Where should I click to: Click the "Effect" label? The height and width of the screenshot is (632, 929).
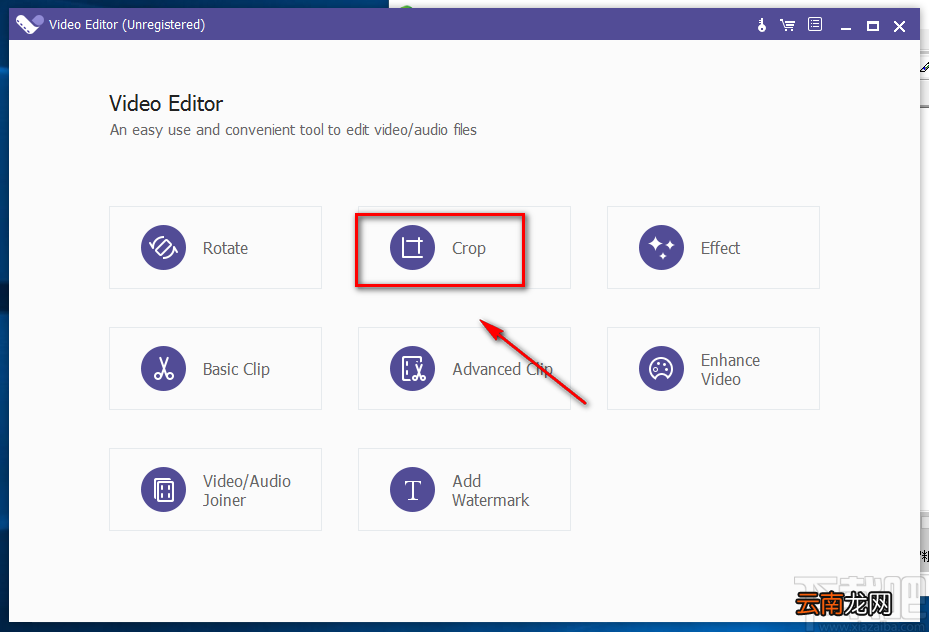720,248
